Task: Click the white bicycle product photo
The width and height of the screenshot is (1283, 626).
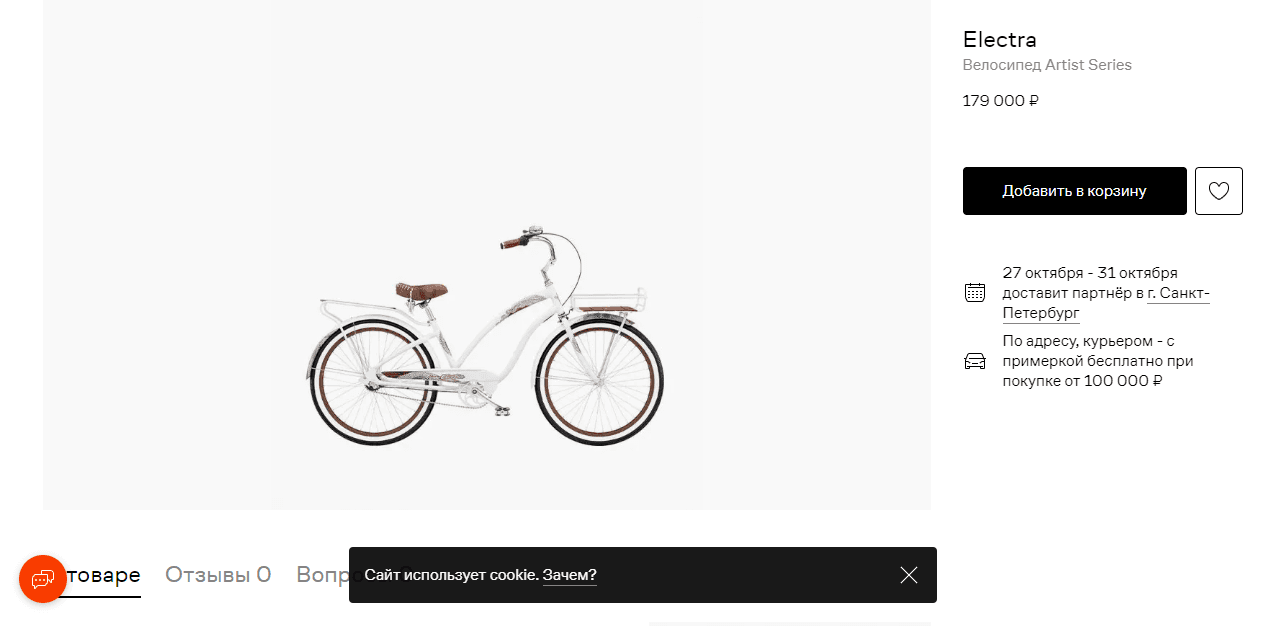Action: point(486,336)
